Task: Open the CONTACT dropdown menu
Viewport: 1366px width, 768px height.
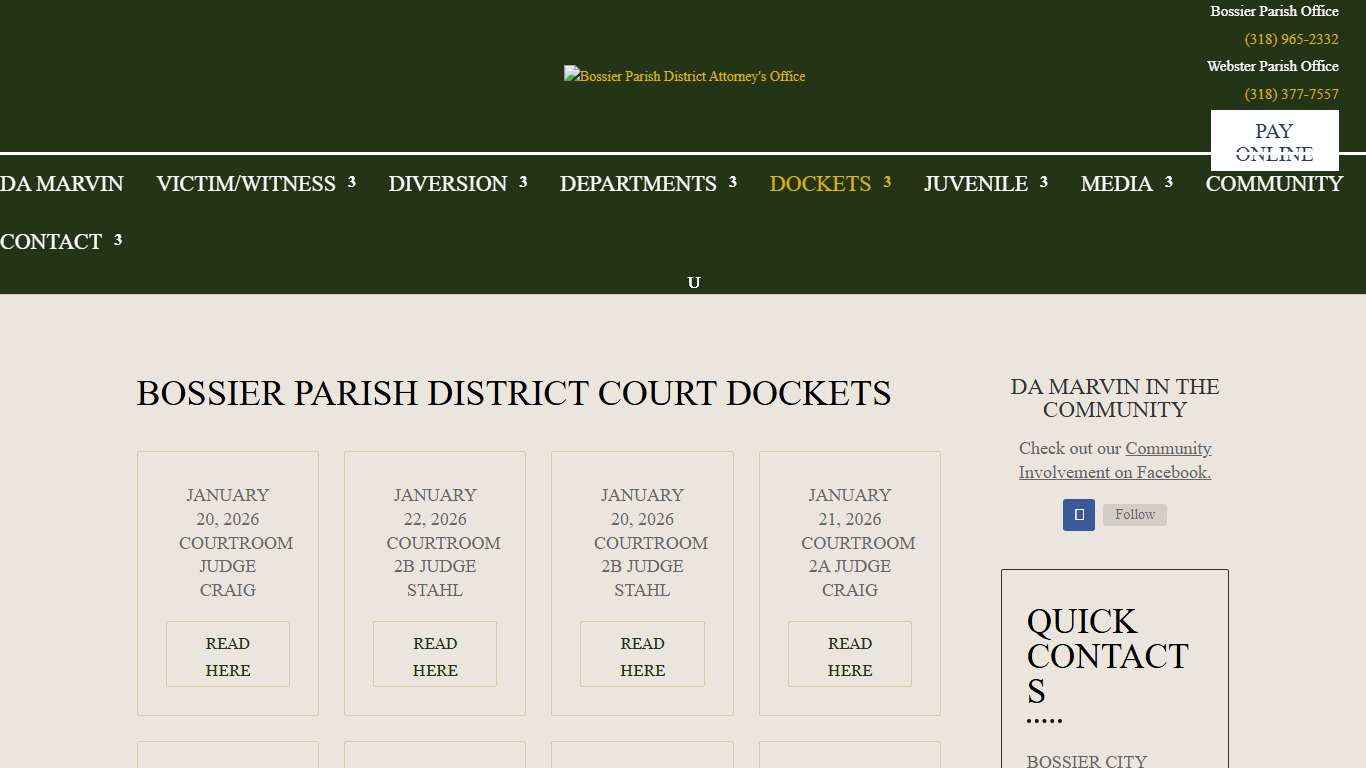Action: (x=50, y=241)
